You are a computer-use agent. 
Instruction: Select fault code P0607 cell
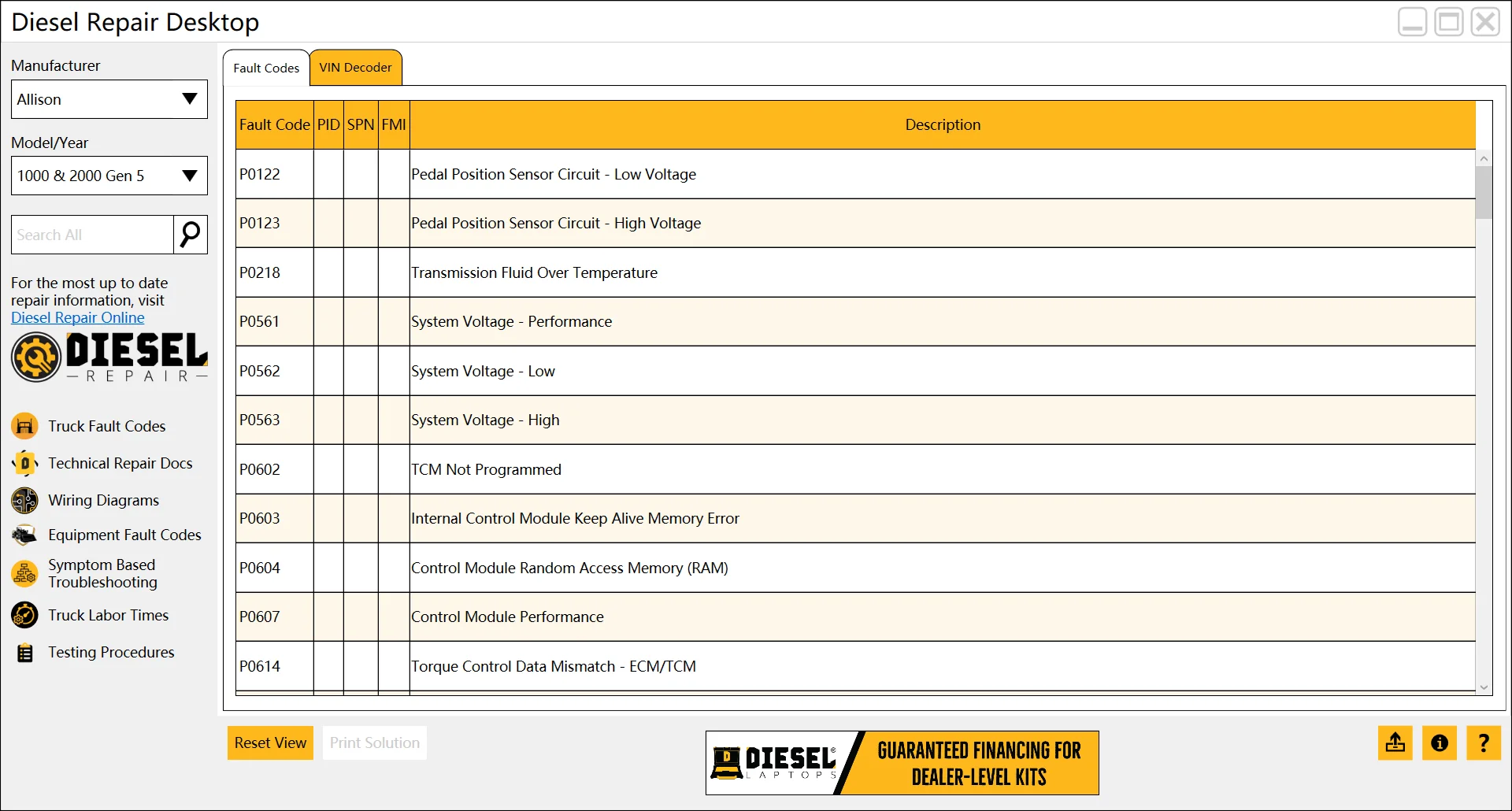point(274,617)
